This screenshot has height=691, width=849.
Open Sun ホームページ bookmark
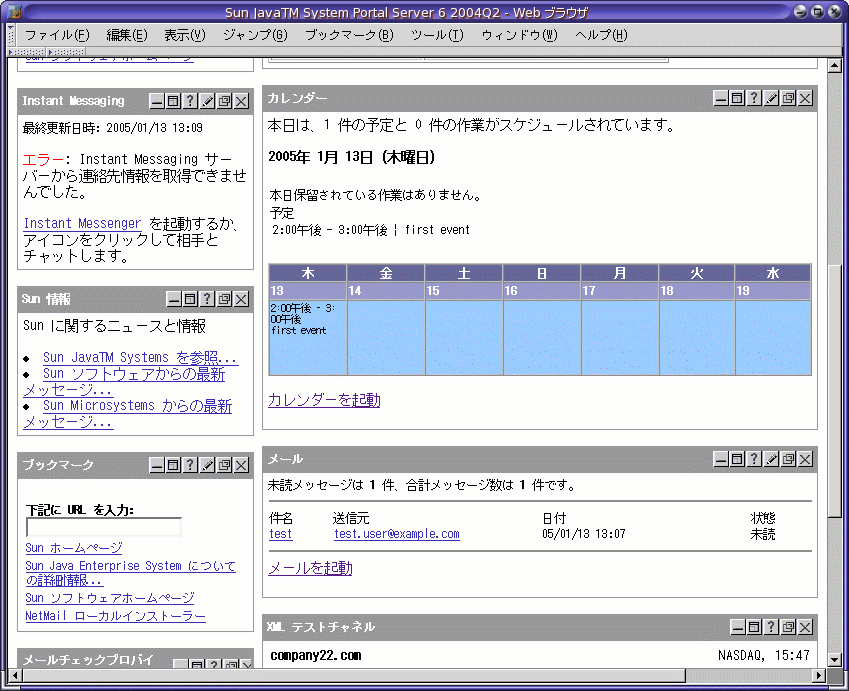[74, 548]
